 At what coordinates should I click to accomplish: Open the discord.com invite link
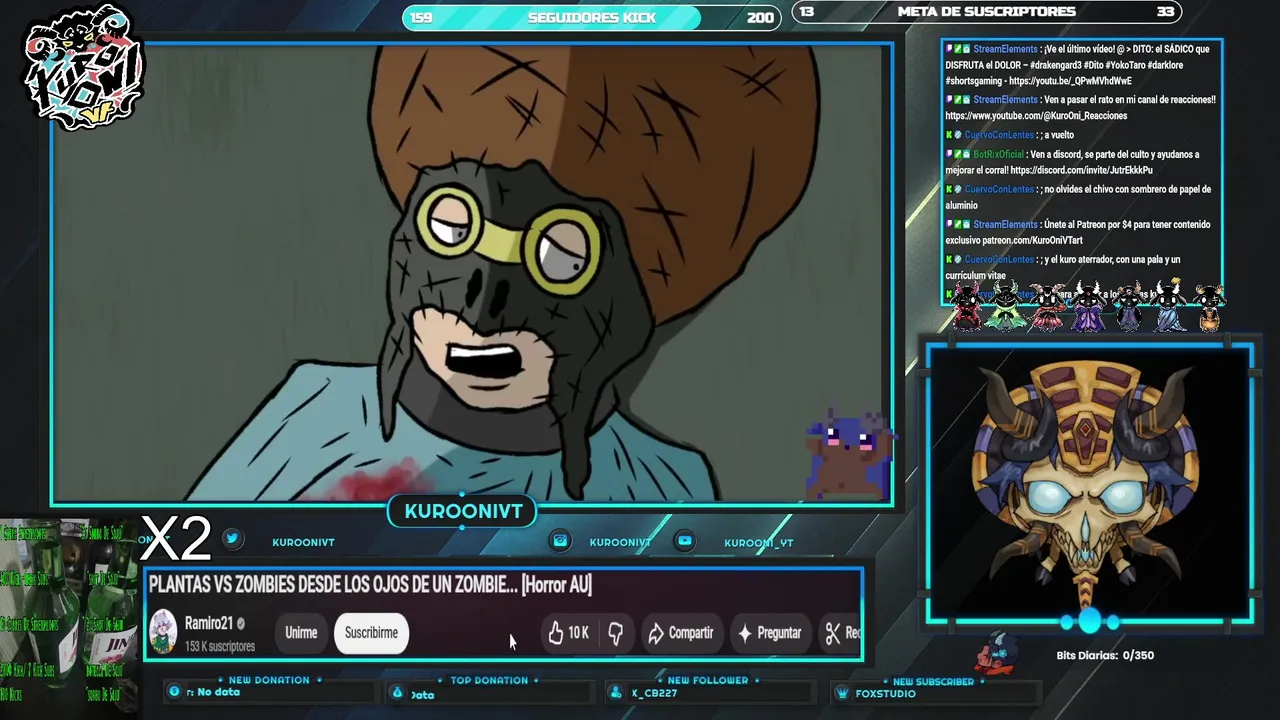tap(1081, 171)
